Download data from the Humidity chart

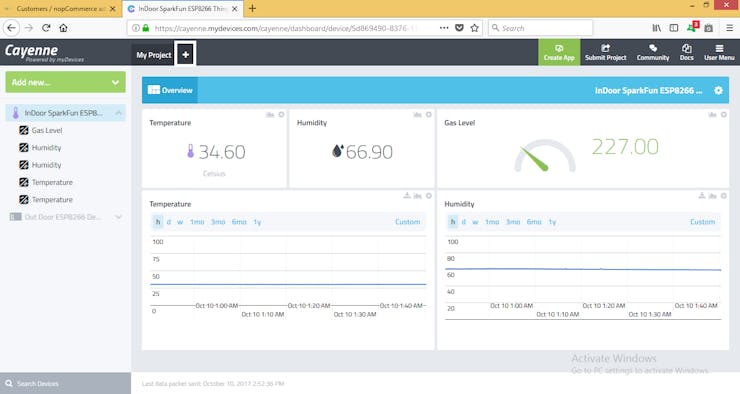tap(702, 195)
